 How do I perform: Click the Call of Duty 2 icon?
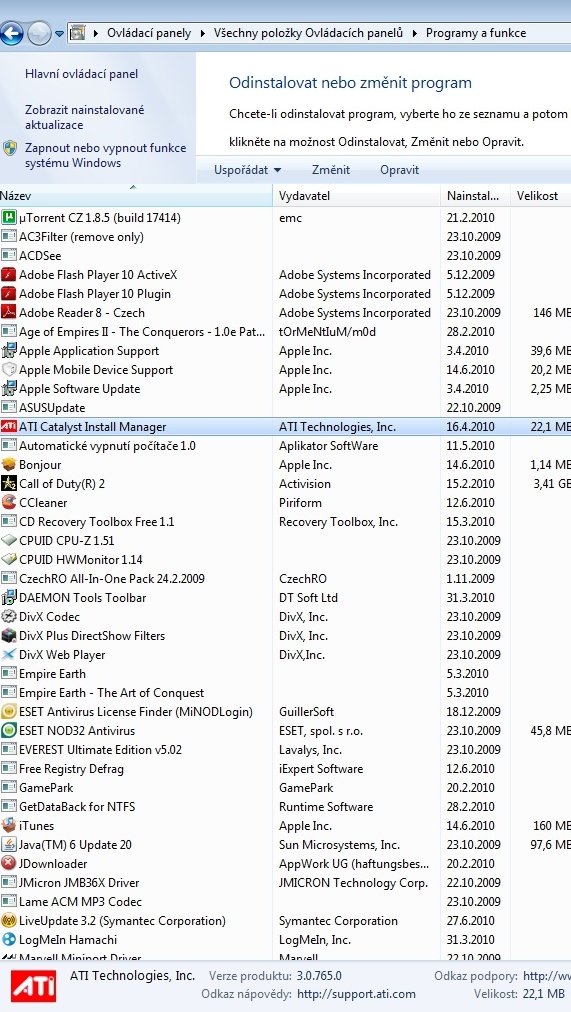click(x=8, y=483)
